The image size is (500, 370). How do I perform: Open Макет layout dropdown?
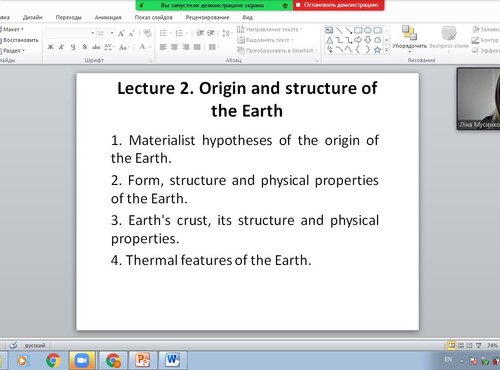12,29
